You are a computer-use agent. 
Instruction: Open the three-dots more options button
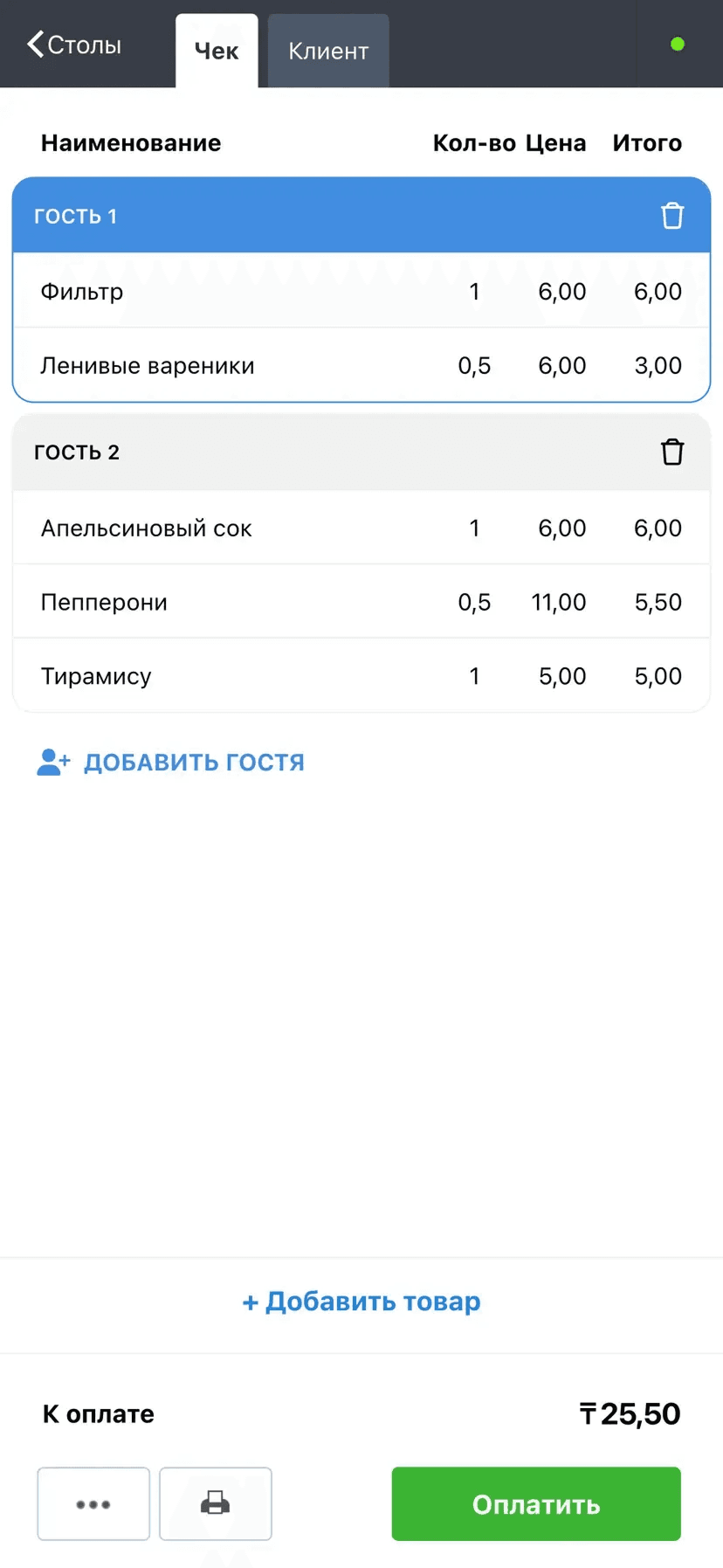[x=93, y=1503]
